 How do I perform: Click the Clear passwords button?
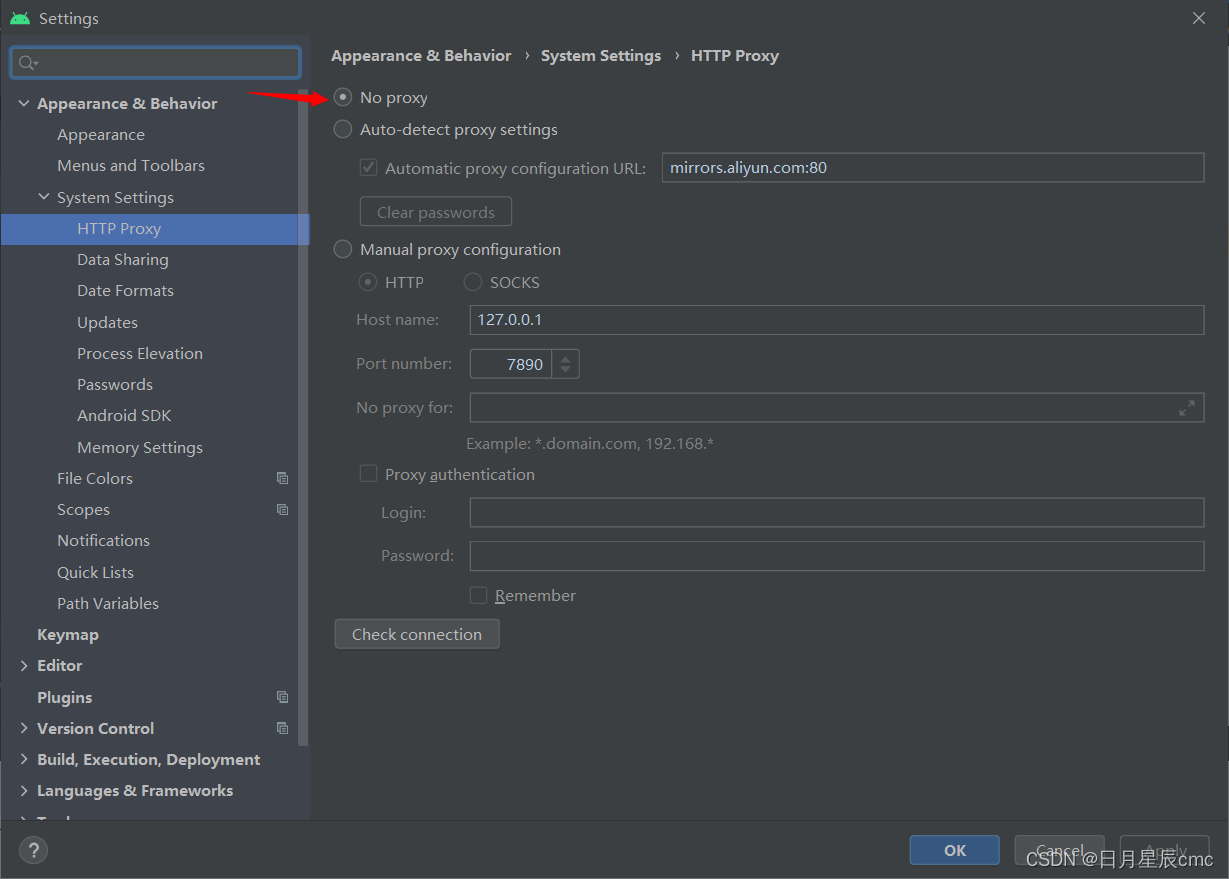tap(436, 212)
